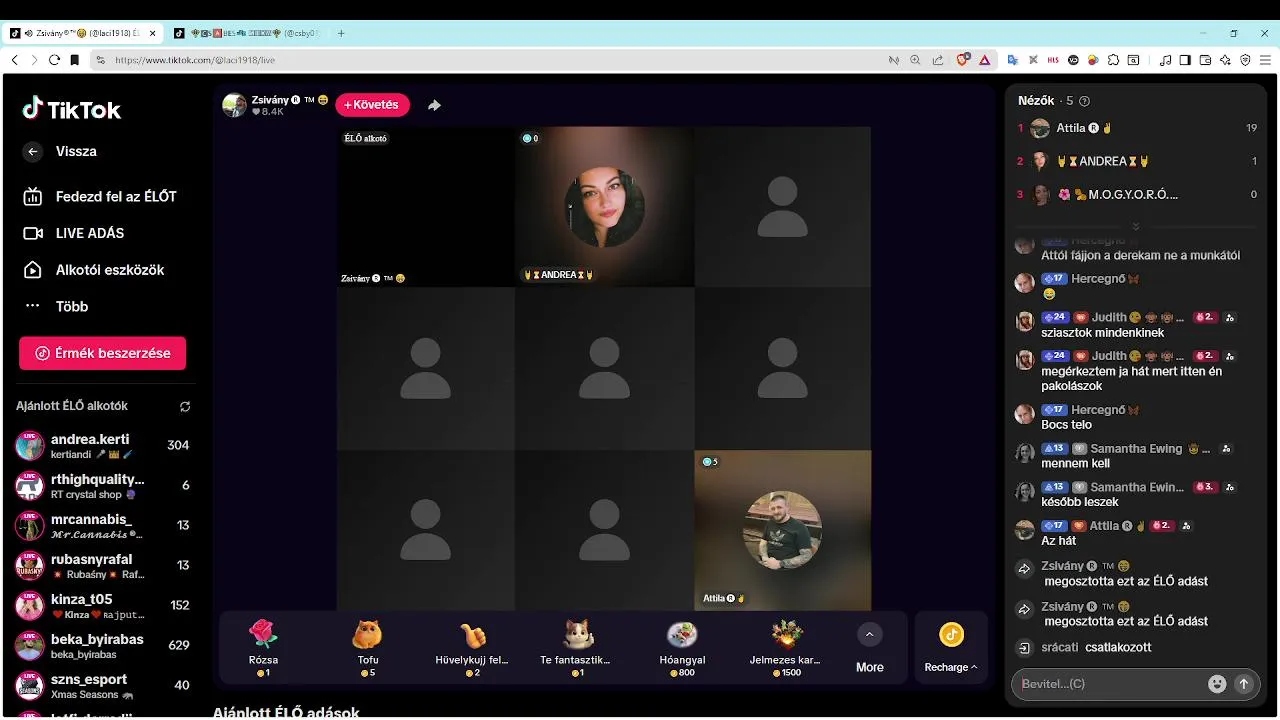
Task: Select viewer ANDREA ranked second
Action: click(1137, 161)
